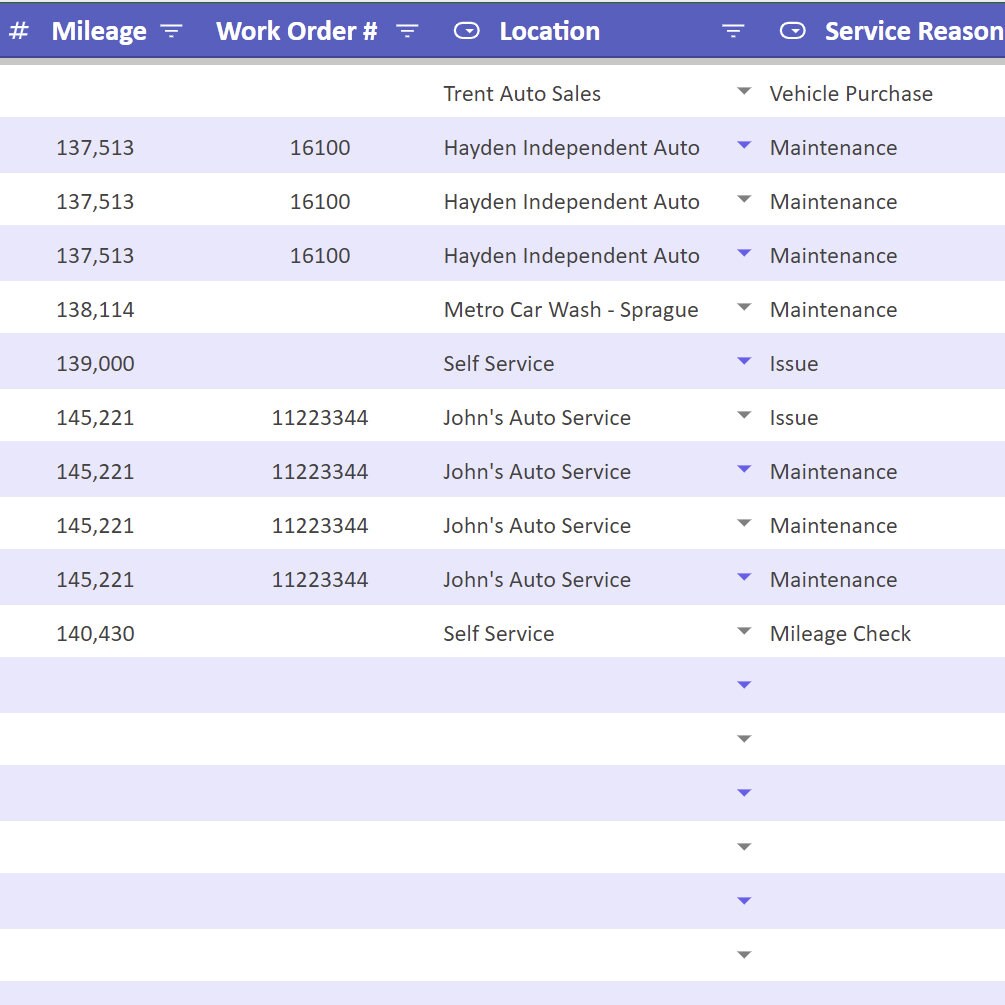Expand dropdown on first Hayden Independent Auto row

click(x=743, y=145)
